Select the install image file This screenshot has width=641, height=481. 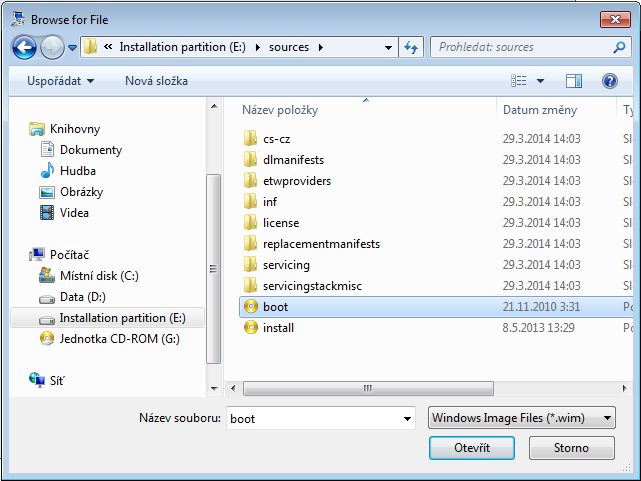pyautogui.click(x=278, y=328)
